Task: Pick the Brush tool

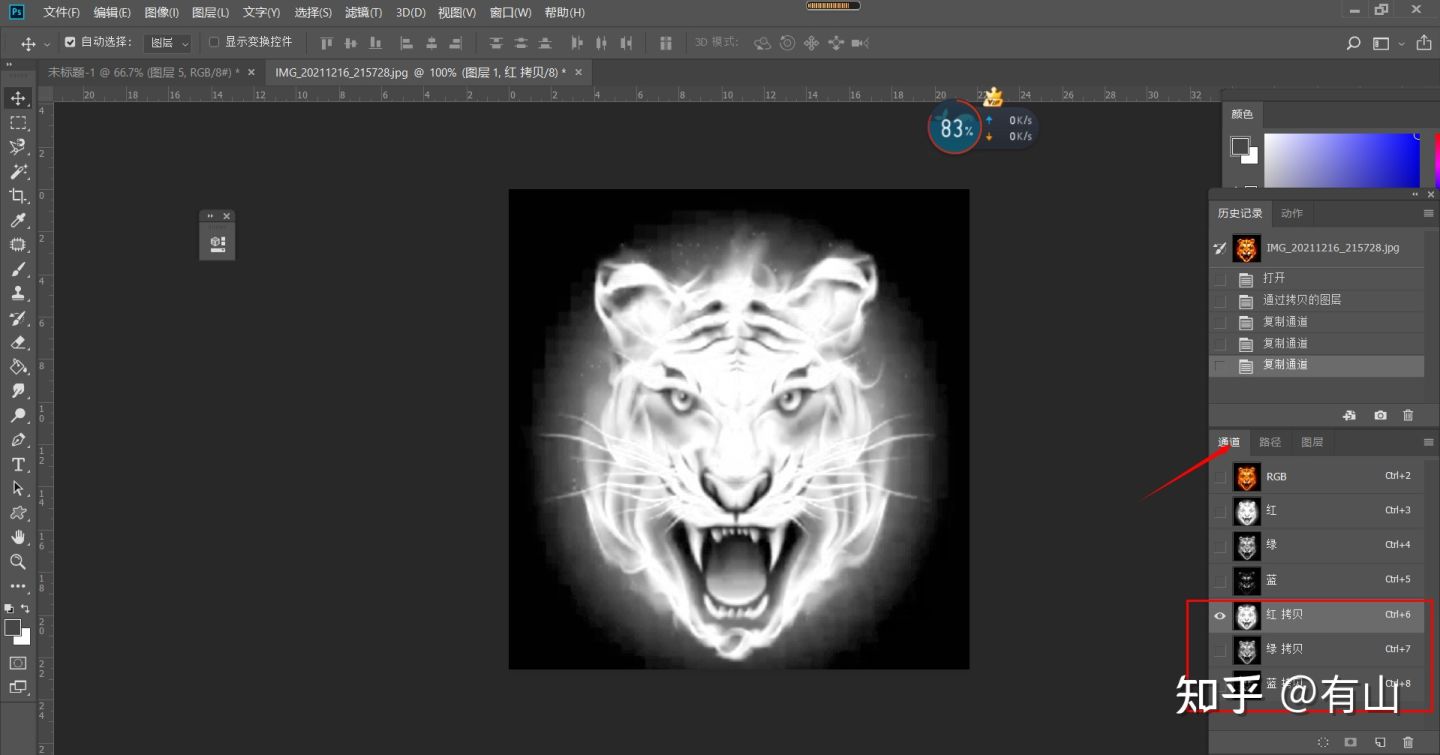Action: click(18, 269)
